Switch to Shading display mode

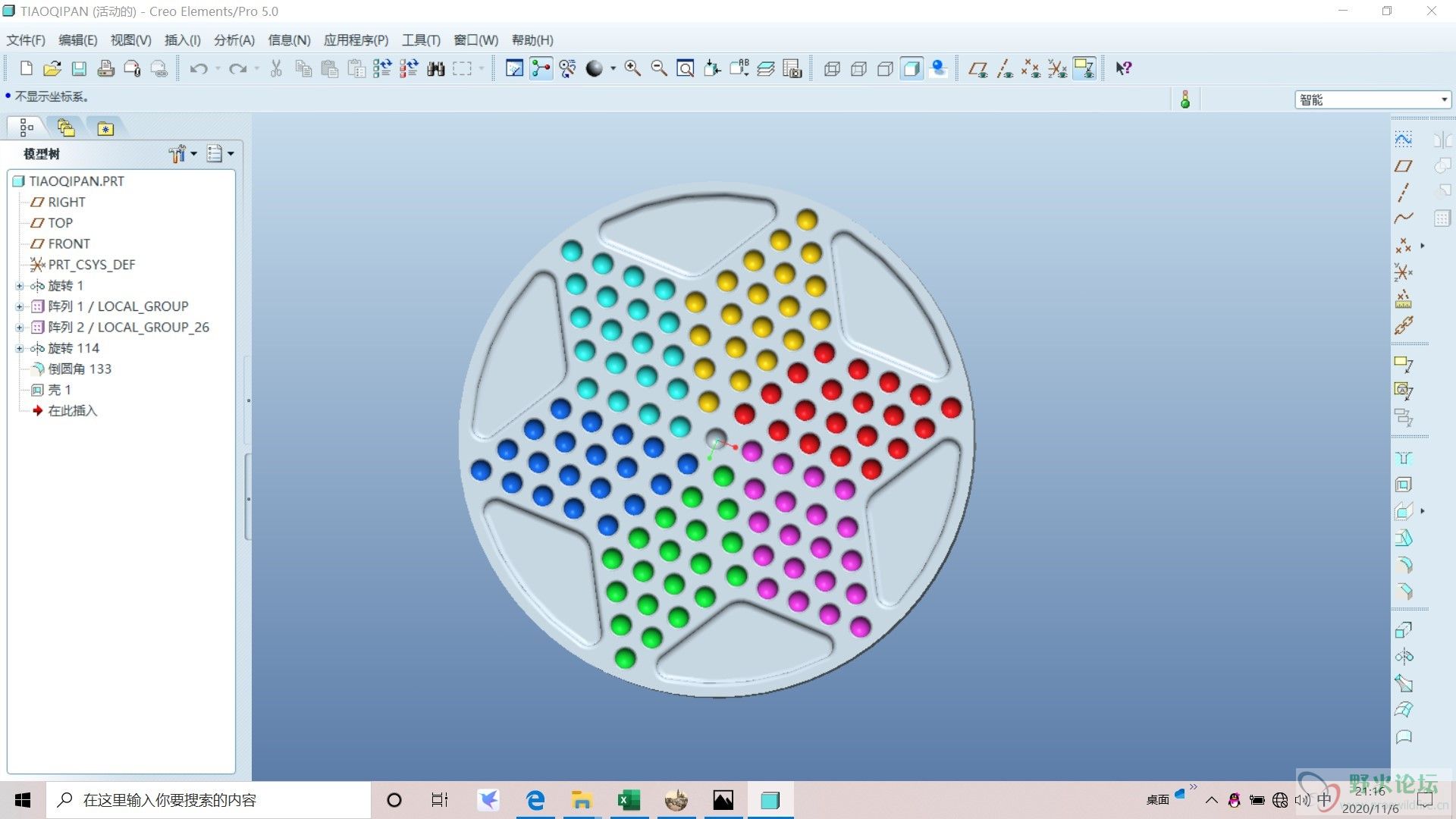(912, 68)
